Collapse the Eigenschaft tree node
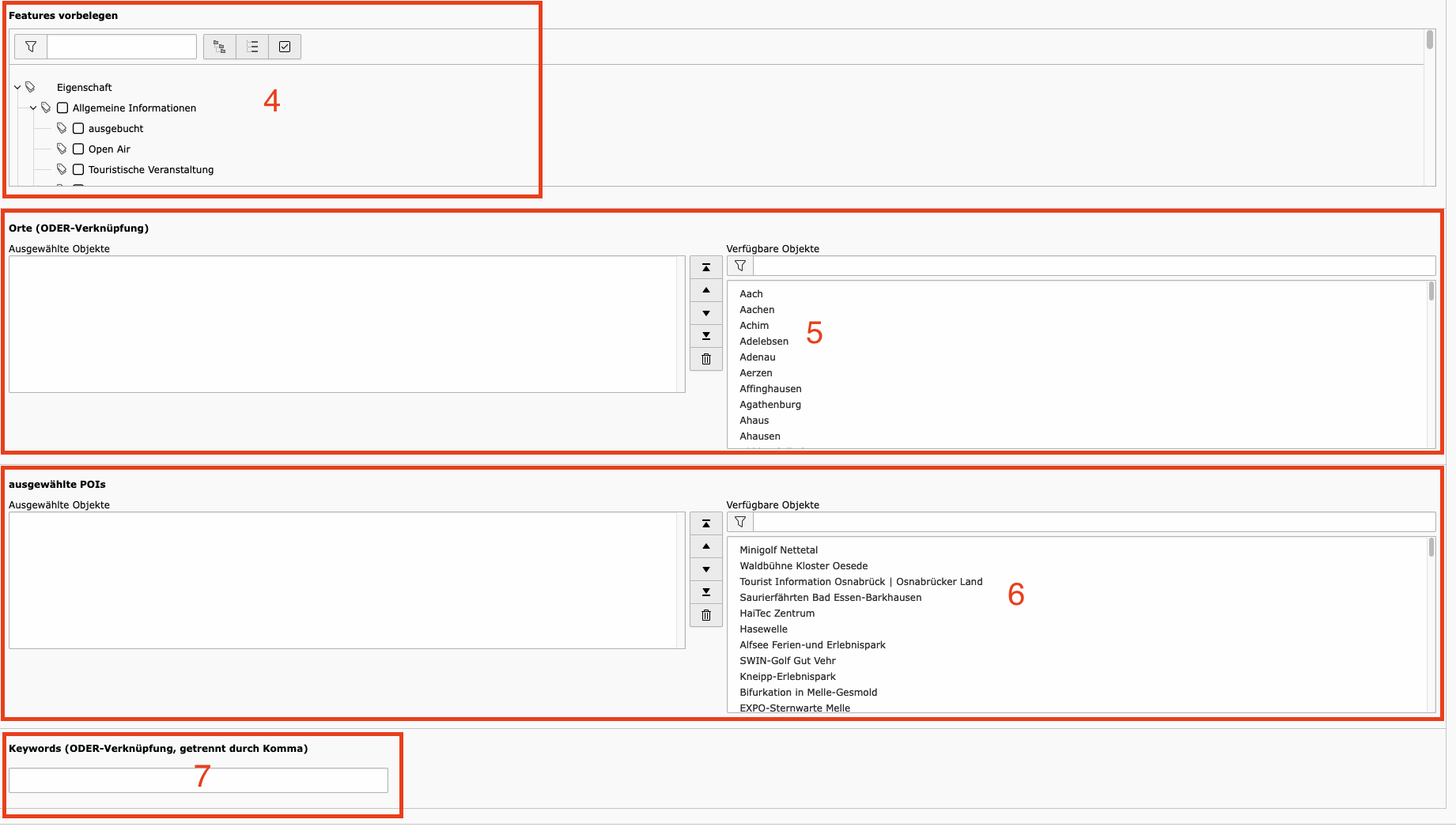This screenshot has width=1456, height=827. (17, 88)
